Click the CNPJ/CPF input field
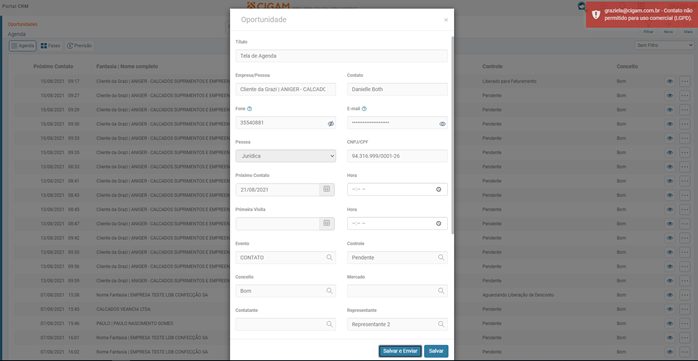Viewport: 698px width, 361px height. 397,156
